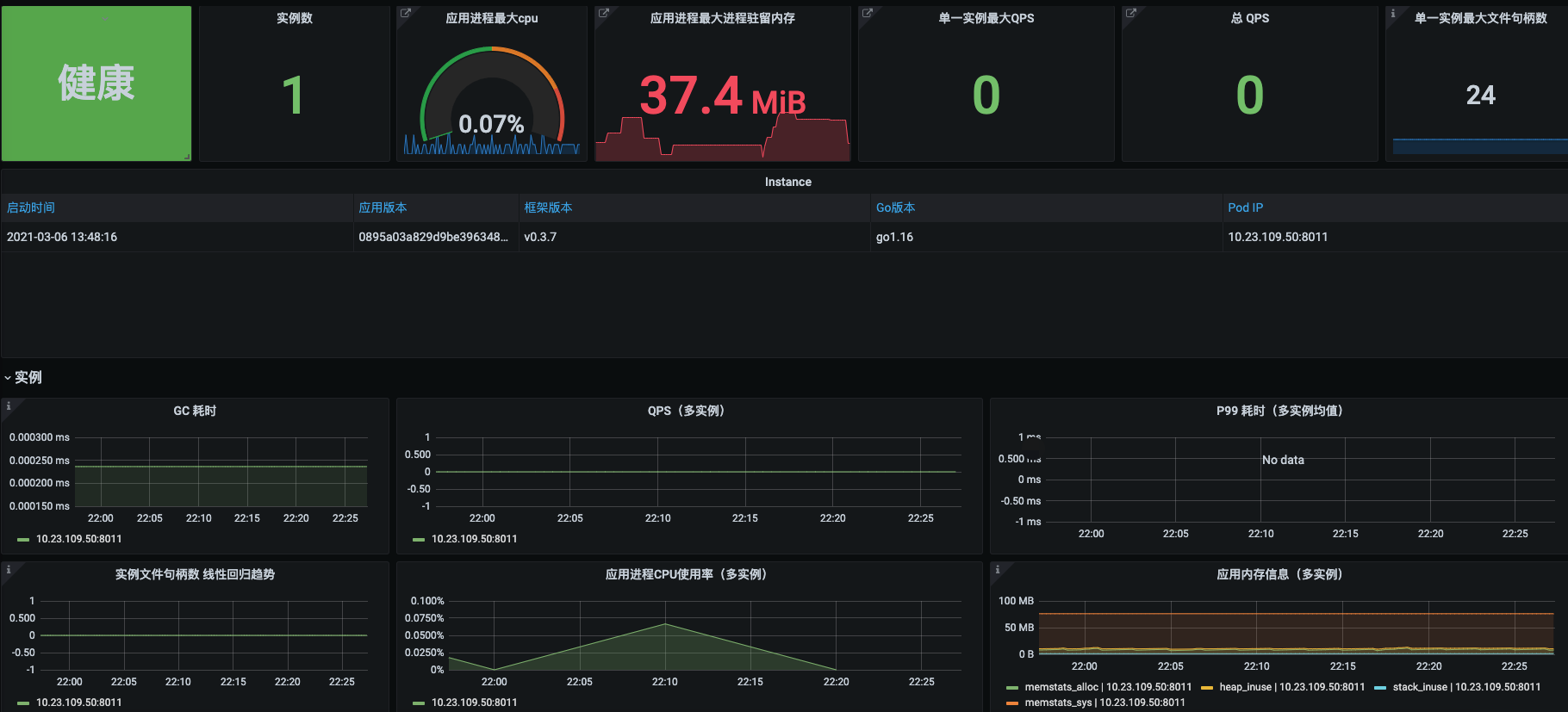
Task: Click 框架版本 column header
Action: coord(548,207)
